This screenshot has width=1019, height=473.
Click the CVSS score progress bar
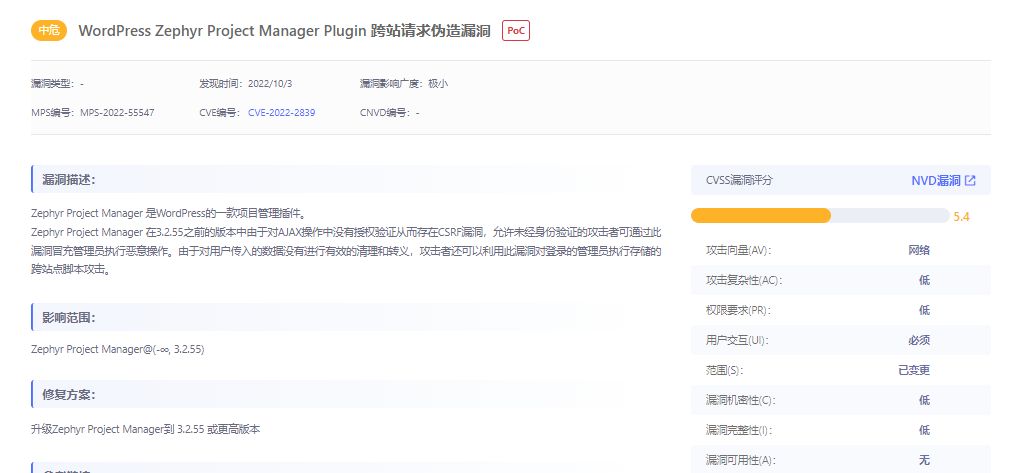[x=820, y=216]
